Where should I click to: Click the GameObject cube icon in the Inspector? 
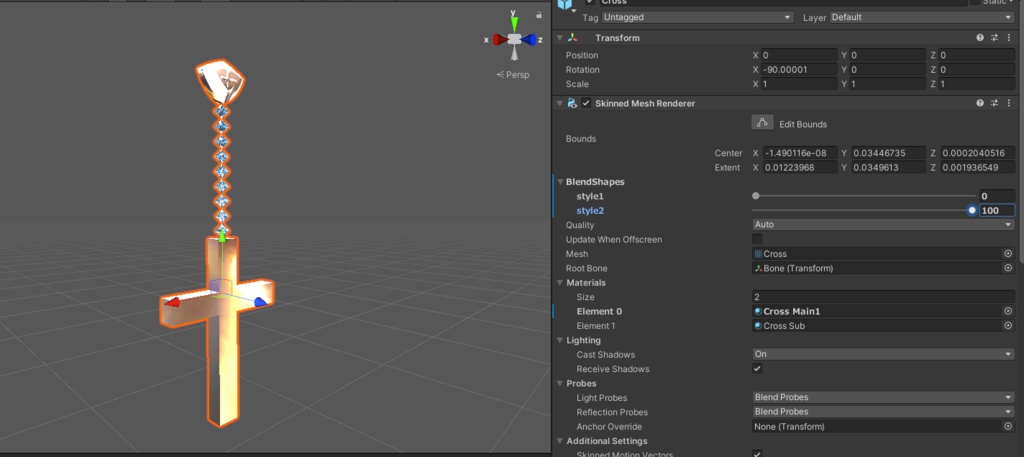pyautogui.click(x=566, y=4)
